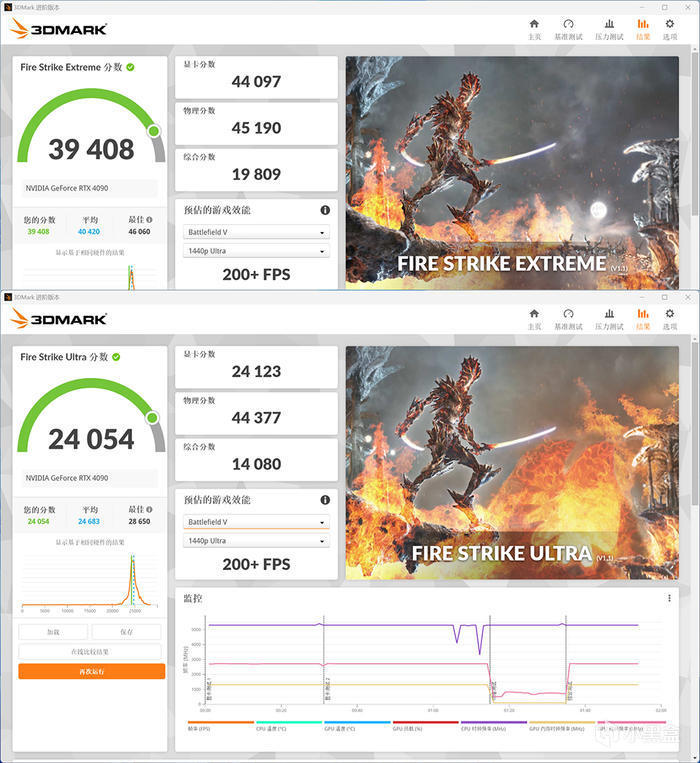This screenshot has height=763, width=700.
Task: Open Results (结果) tab in the Fire Strike Extreme window
Action: [x=643, y=29]
